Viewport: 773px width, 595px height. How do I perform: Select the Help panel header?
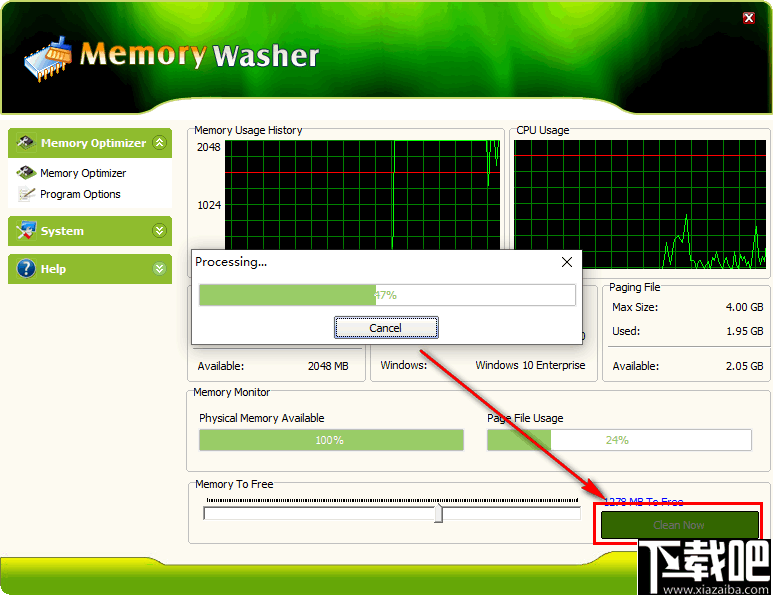pyautogui.click(x=90, y=269)
